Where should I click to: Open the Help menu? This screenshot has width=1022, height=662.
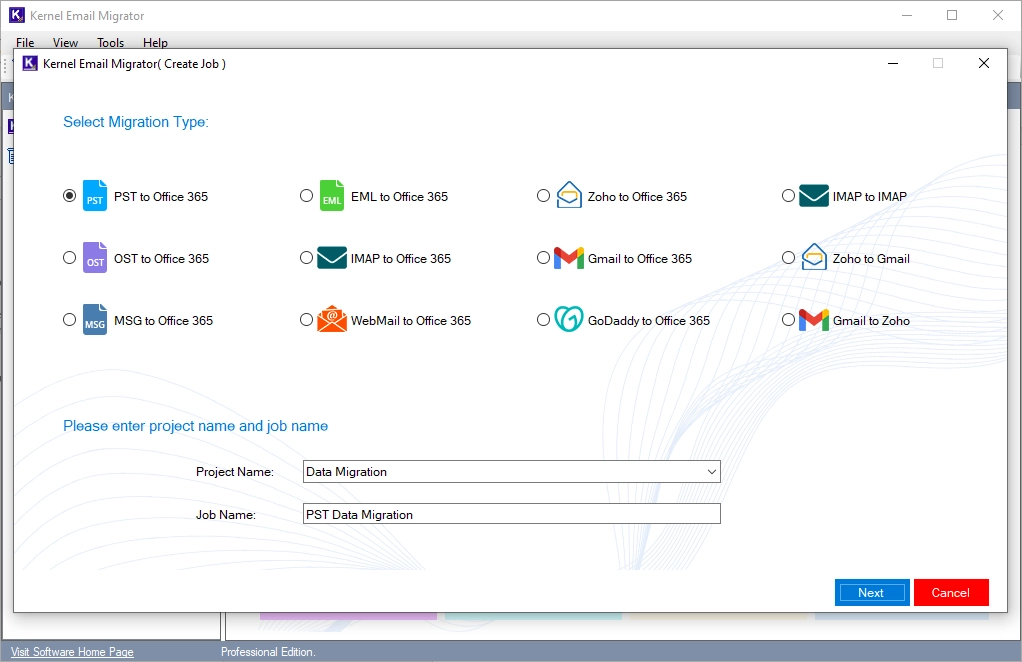point(155,42)
